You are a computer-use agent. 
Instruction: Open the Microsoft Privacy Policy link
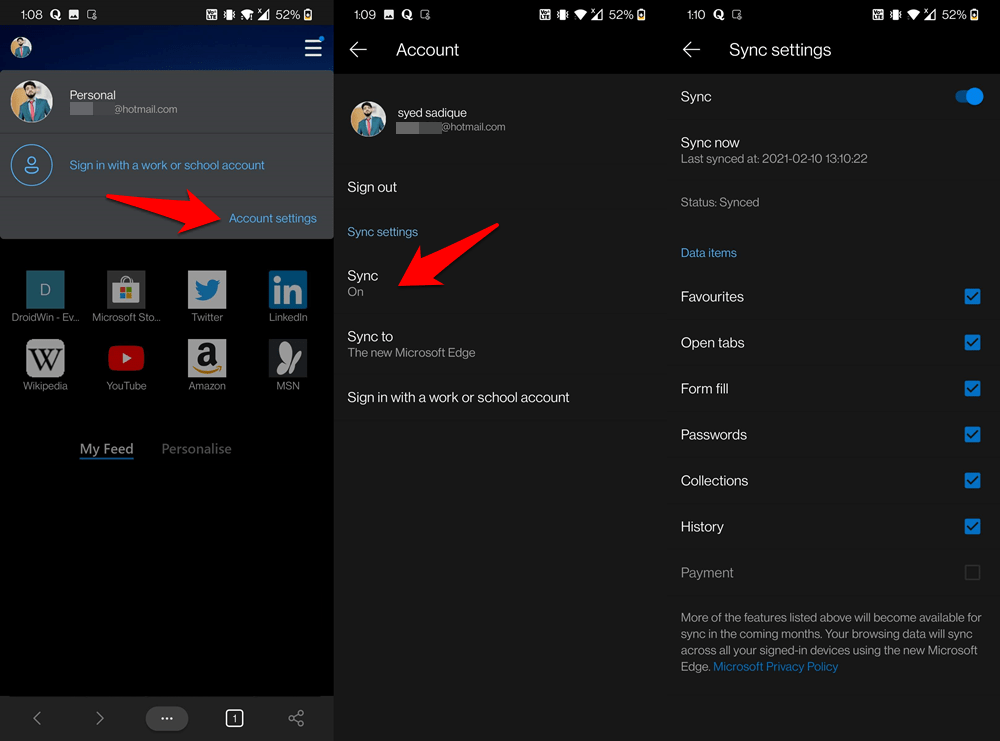point(776,666)
